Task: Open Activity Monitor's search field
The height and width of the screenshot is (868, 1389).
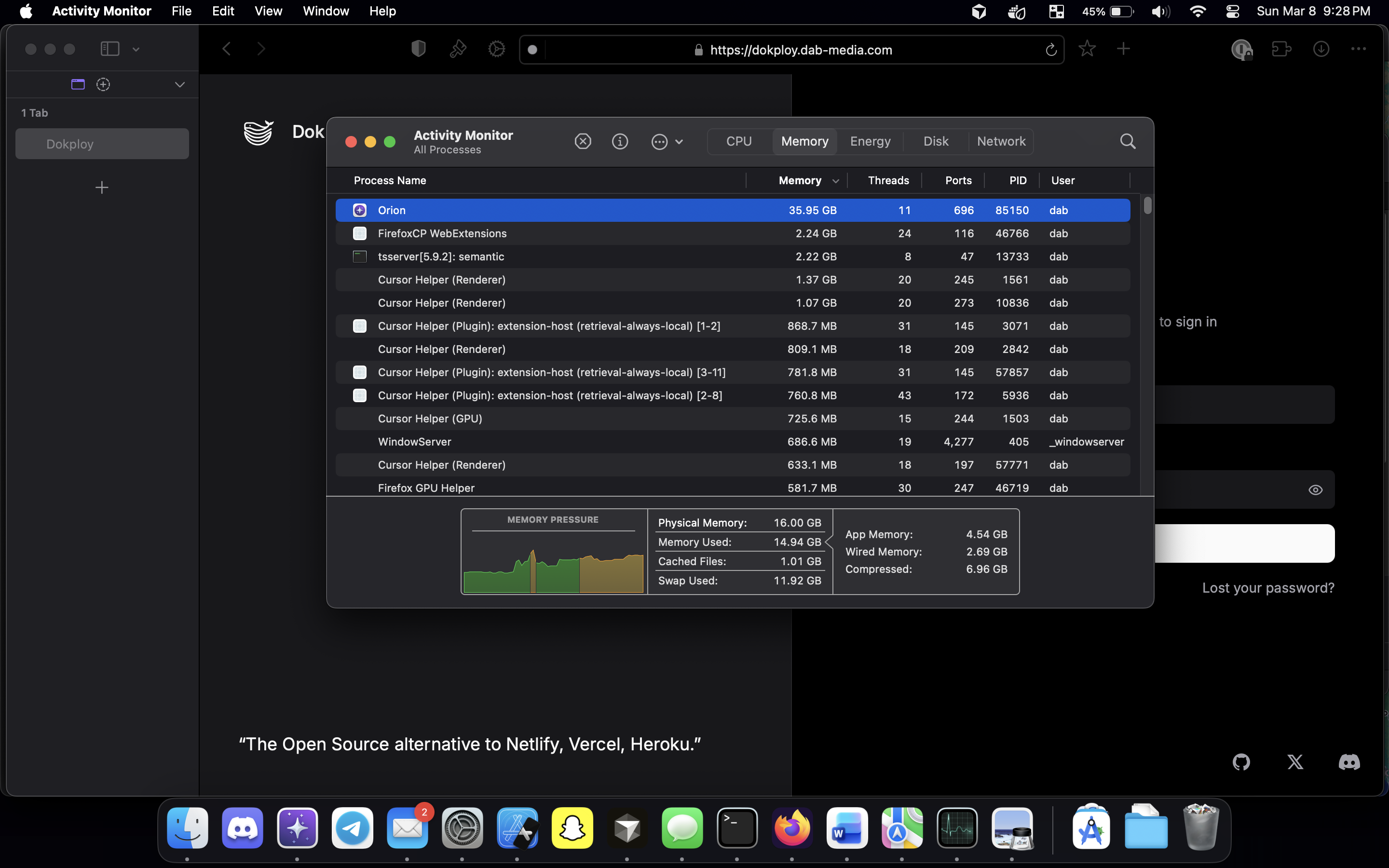Action: [x=1127, y=141]
